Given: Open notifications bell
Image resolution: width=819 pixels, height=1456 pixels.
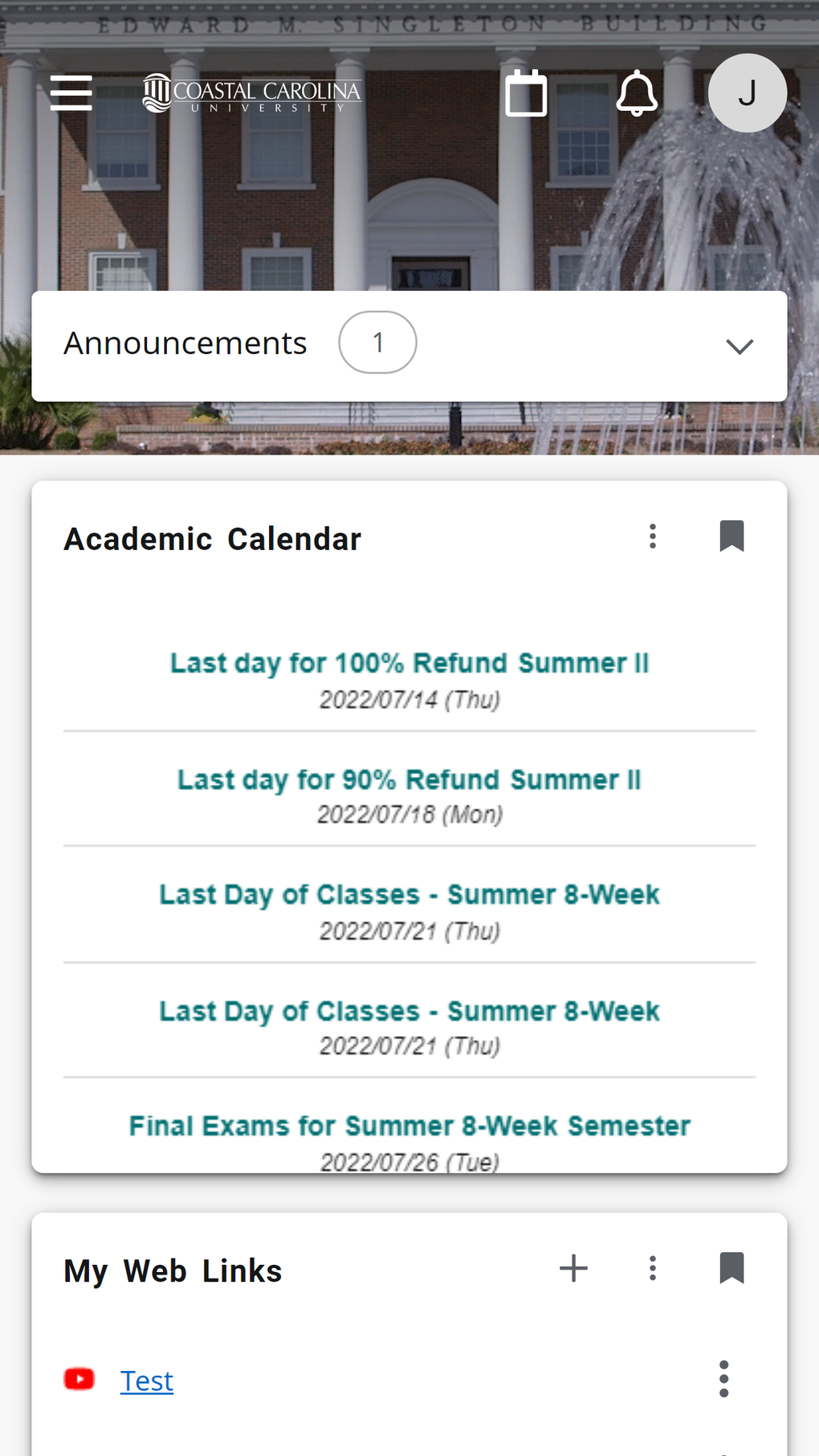Looking at the screenshot, I should [637, 93].
